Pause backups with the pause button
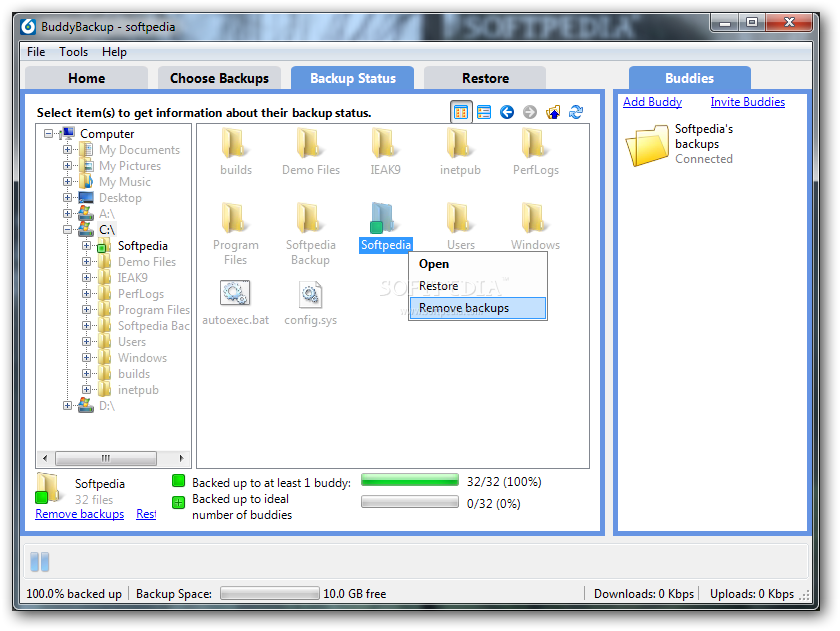 tap(40, 562)
